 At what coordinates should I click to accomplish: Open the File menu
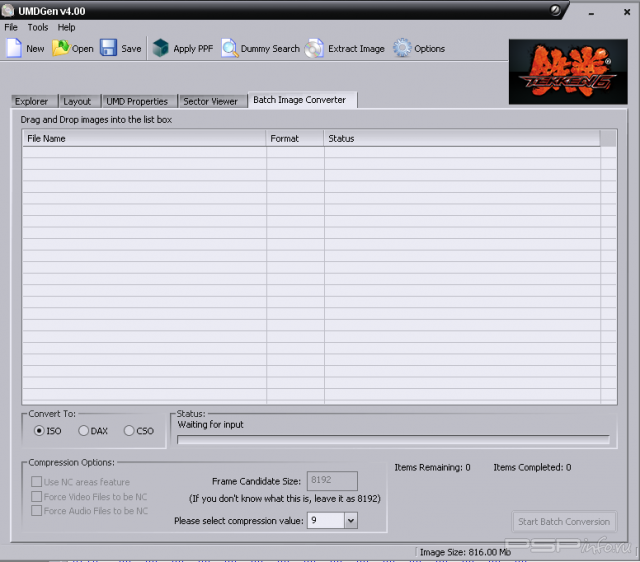(x=11, y=27)
